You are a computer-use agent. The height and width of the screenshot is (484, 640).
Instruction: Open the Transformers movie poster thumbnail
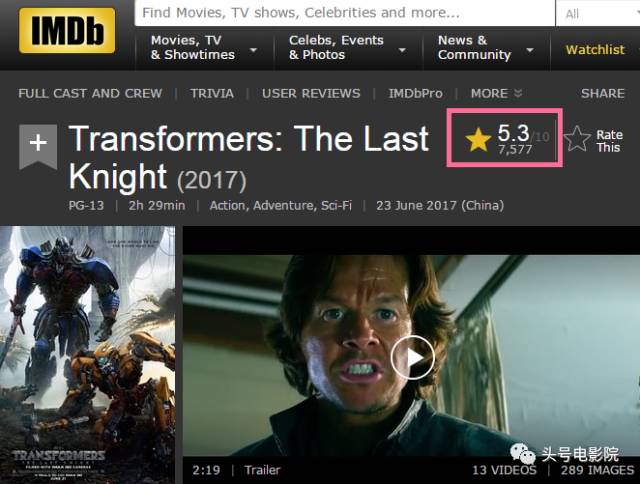click(87, 355)
